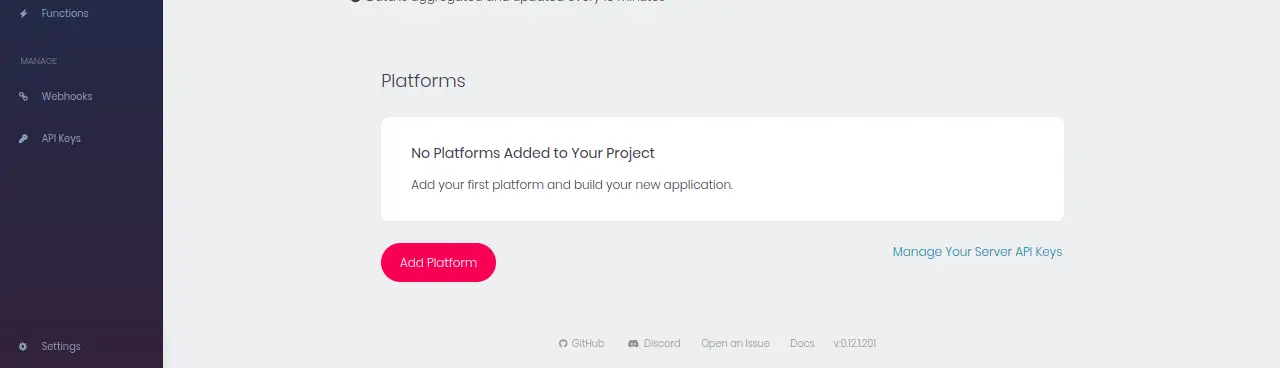Go to the Webhooks sidebar label

[67, 97]
